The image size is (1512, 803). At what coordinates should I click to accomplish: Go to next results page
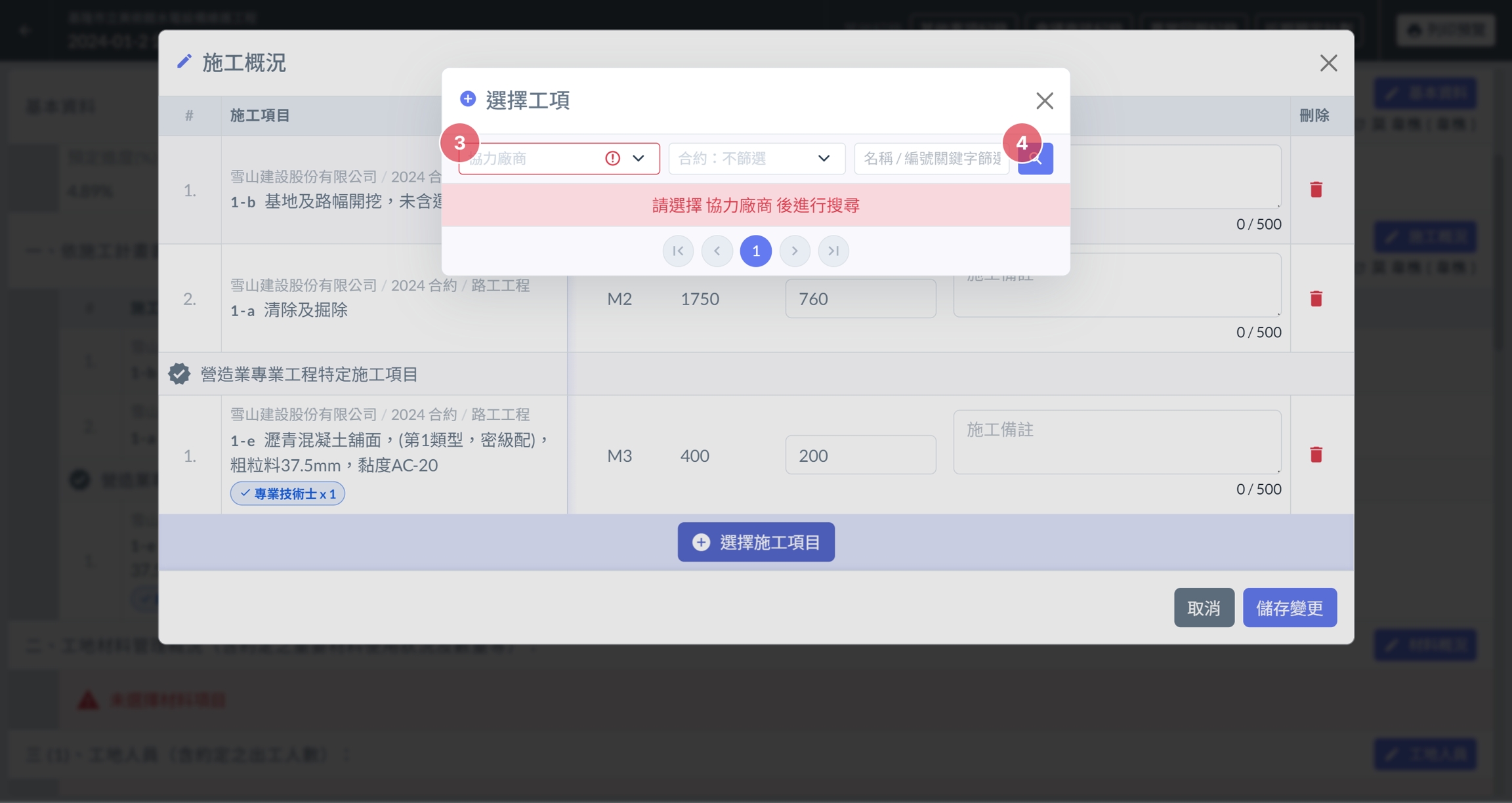coord(795,251)
